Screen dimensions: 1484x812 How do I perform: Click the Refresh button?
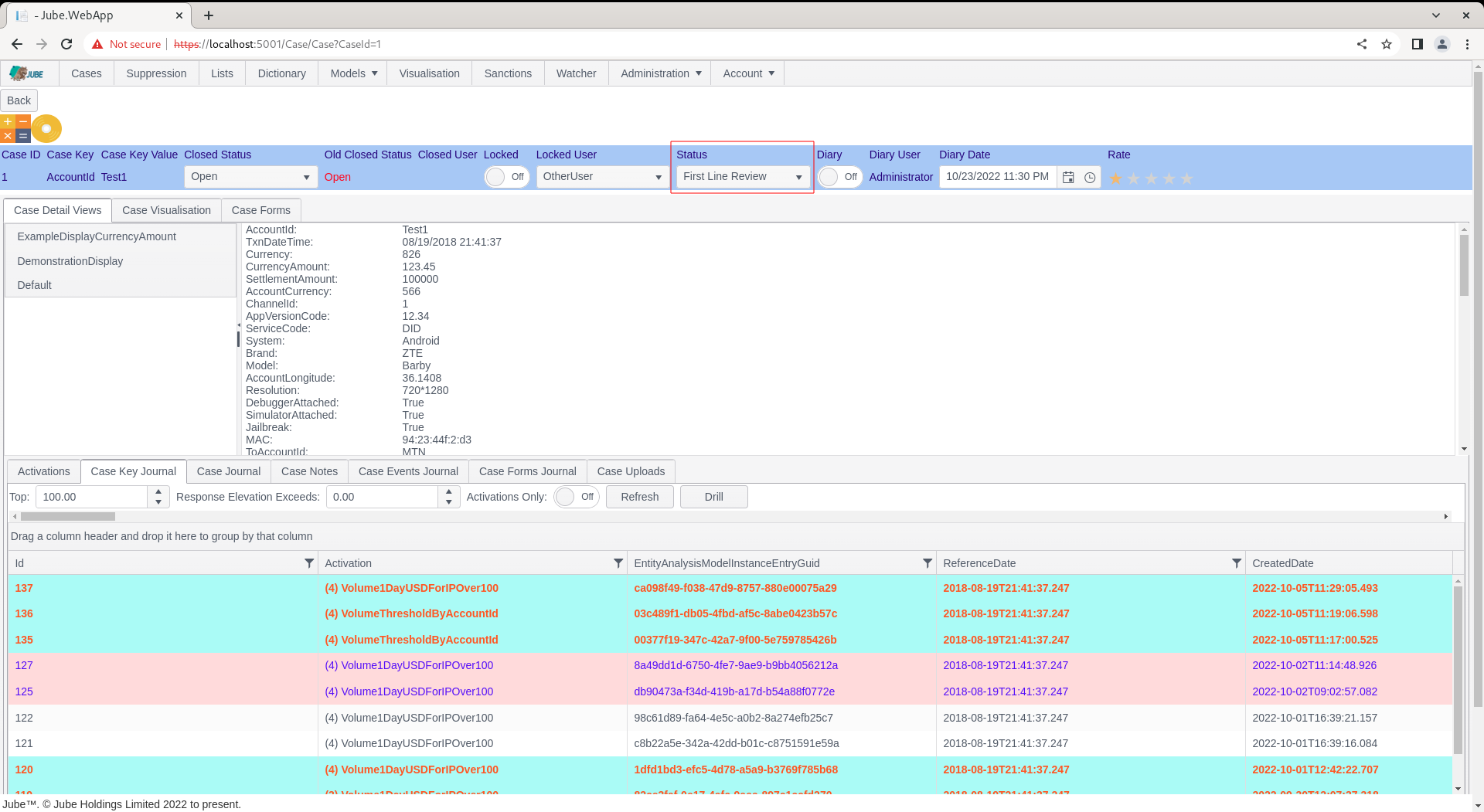coord(640,497)
